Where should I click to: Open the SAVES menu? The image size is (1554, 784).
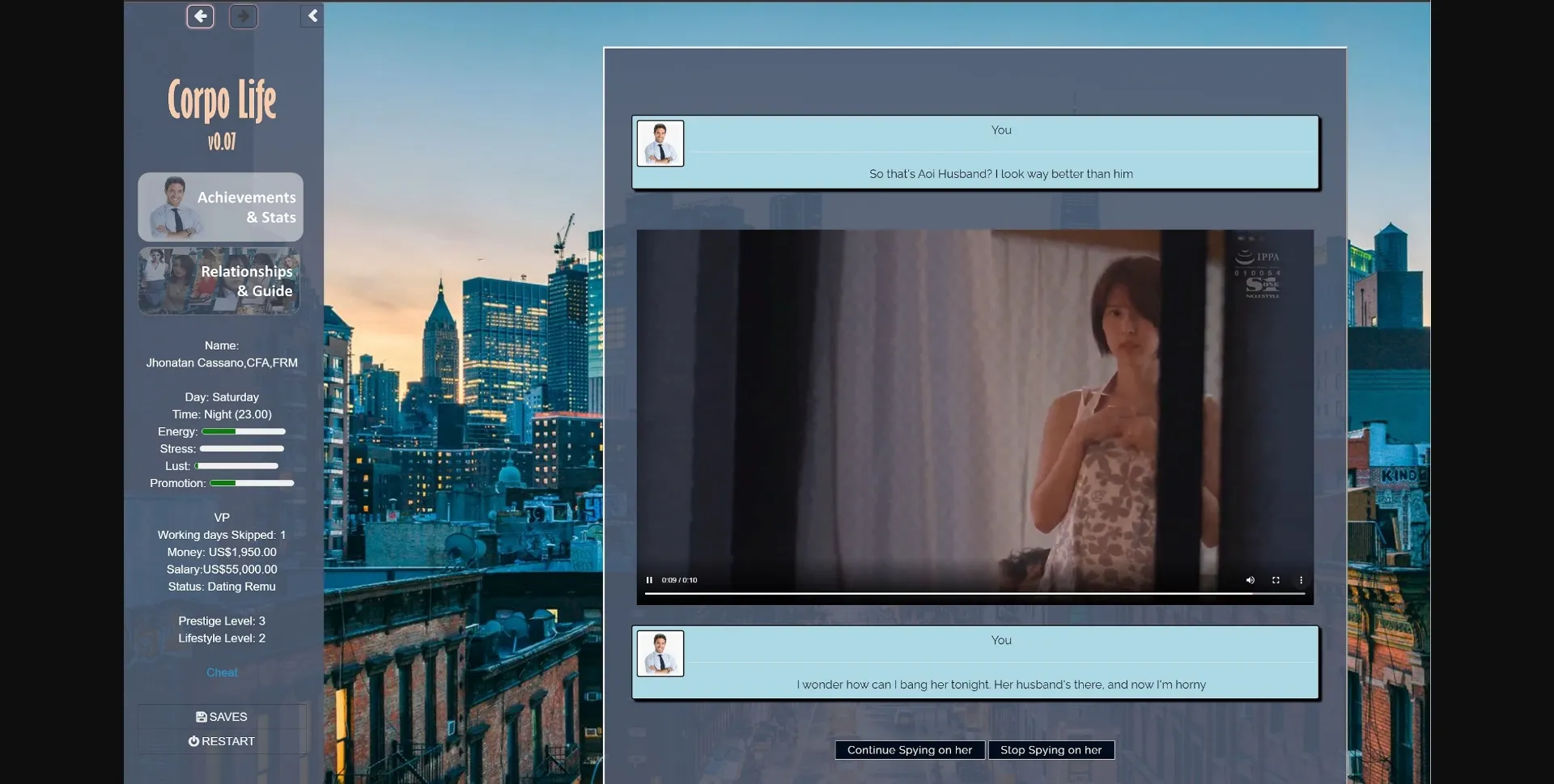coord(222,717)
